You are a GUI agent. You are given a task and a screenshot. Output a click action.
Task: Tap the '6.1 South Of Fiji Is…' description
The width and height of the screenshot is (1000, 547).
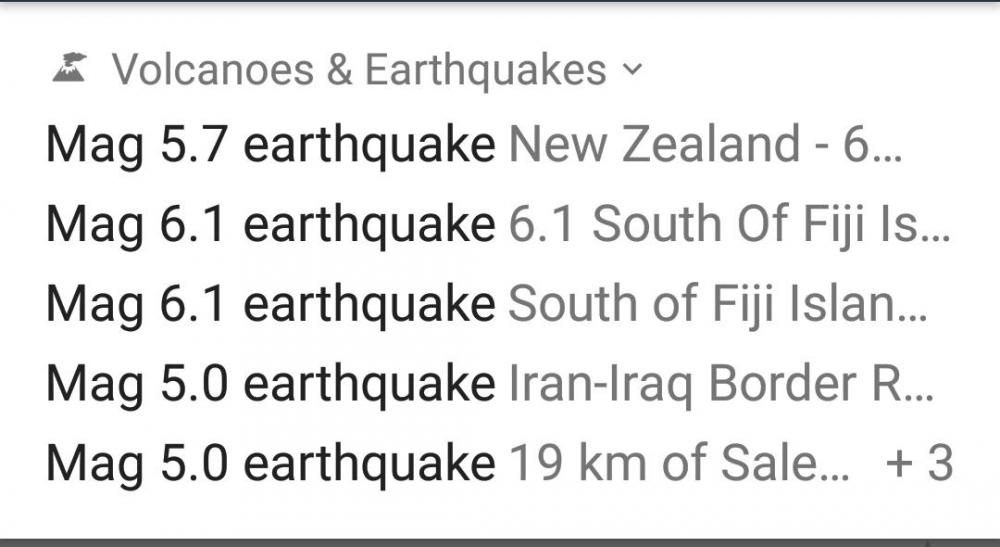click(x=729, y=226)
